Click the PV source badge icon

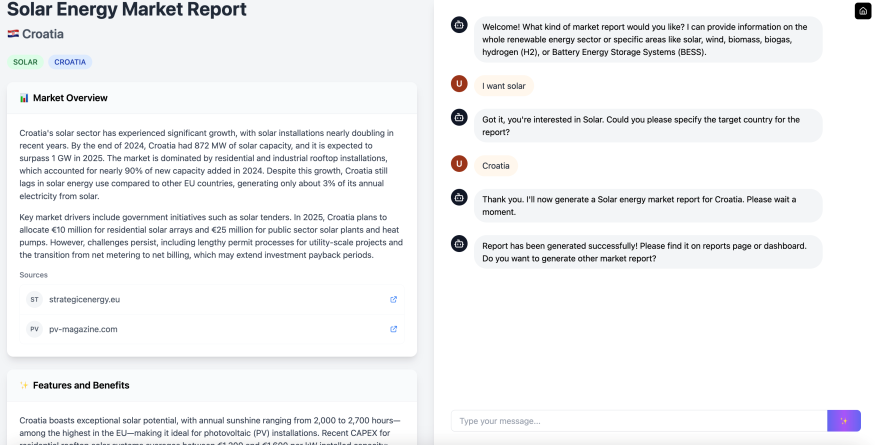click(x=34, y=329)
